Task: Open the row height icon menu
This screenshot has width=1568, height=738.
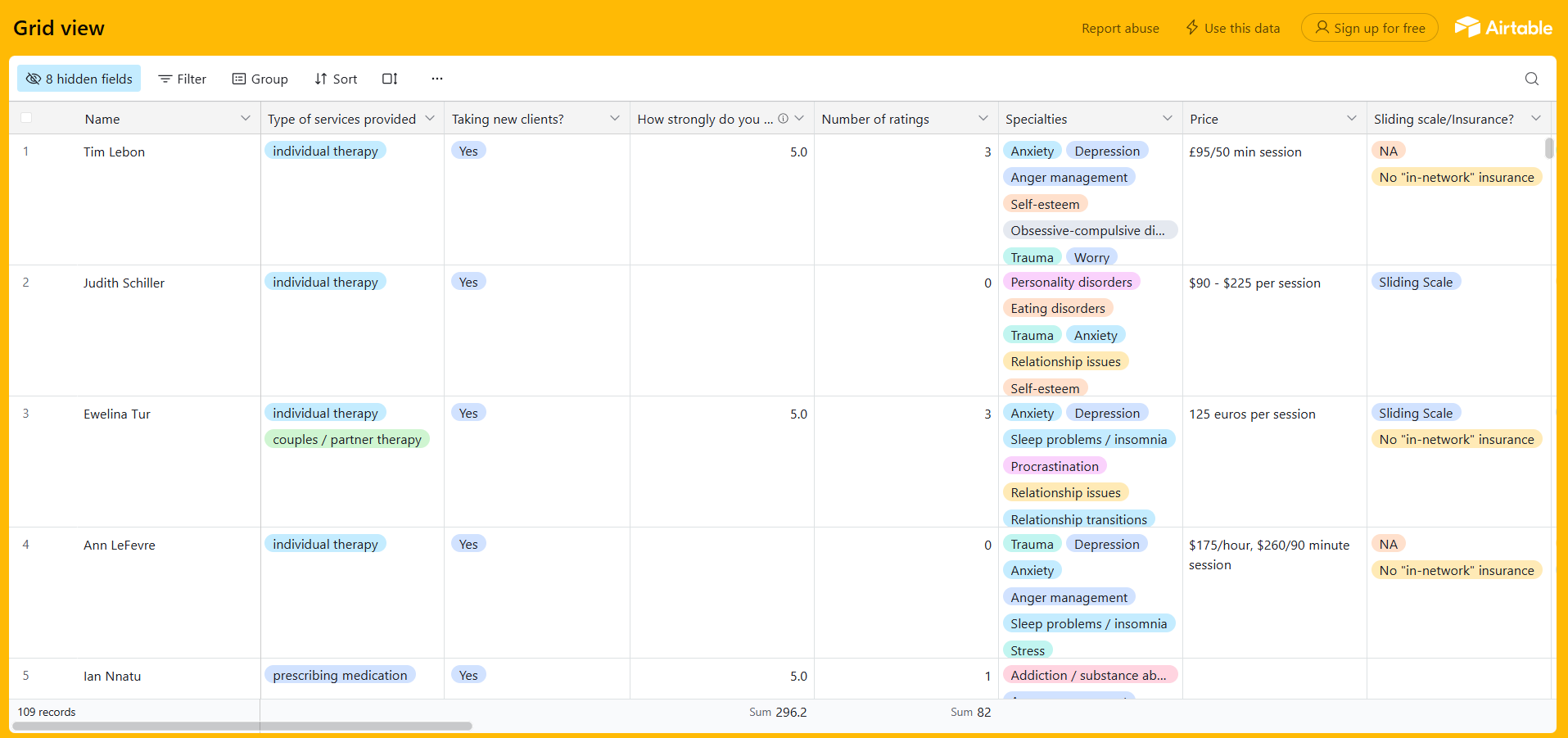Action: [x=390, y=79]
